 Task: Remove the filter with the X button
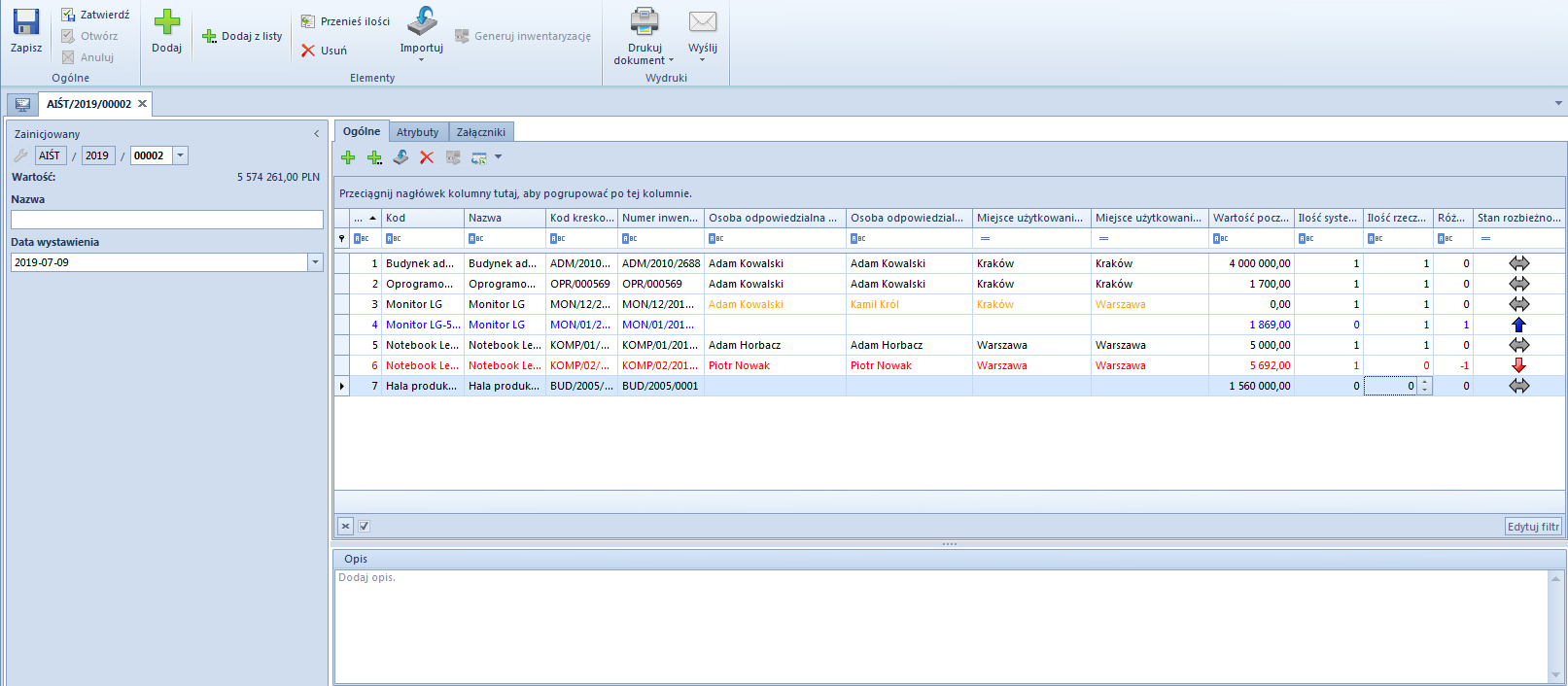[345, 526]
